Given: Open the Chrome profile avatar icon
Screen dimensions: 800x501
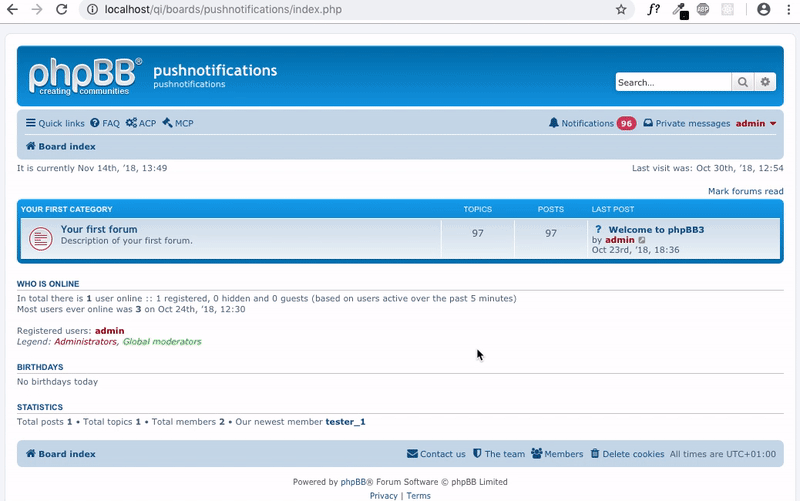Looking at the screenshot, I should 764,9.
